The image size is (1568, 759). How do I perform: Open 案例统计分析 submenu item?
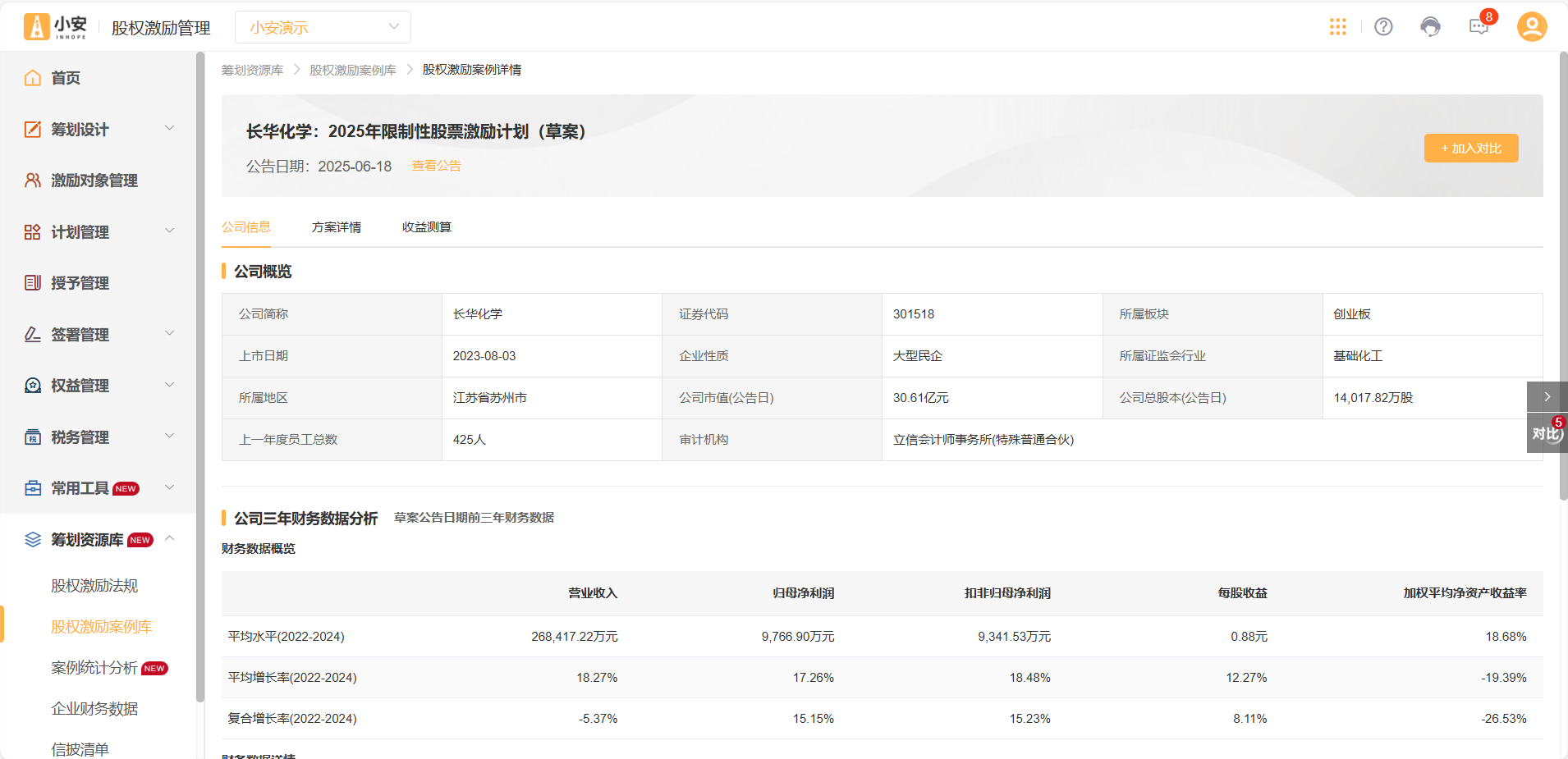94,668
